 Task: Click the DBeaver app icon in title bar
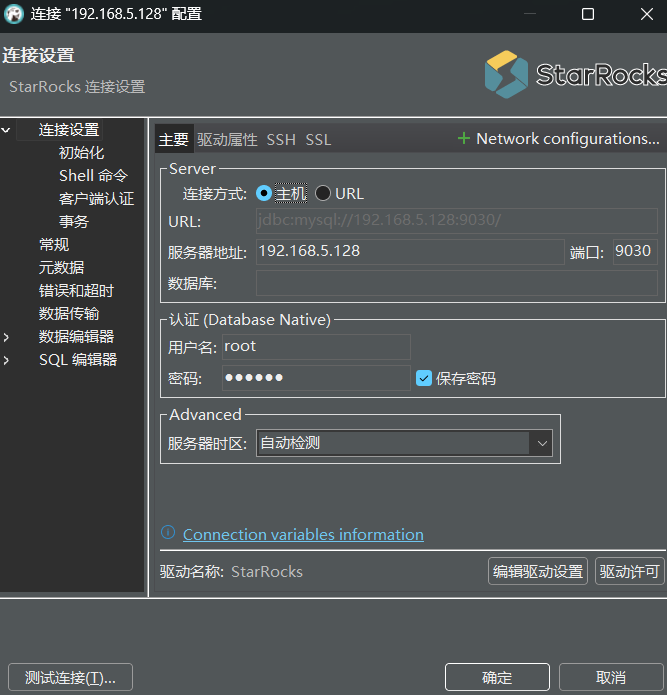[14, 14]
